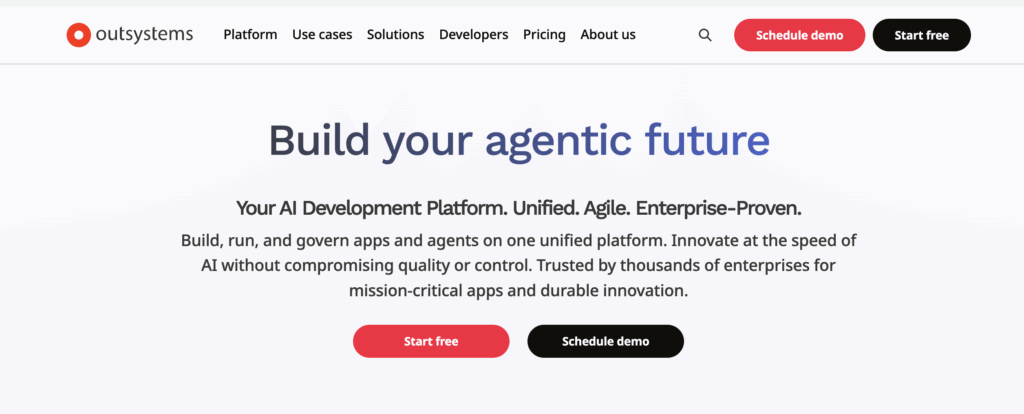Select the "Your AI Development Platform" tagline
The height and width of the screenshot is (414, 1024).
(x=371, y=208)
